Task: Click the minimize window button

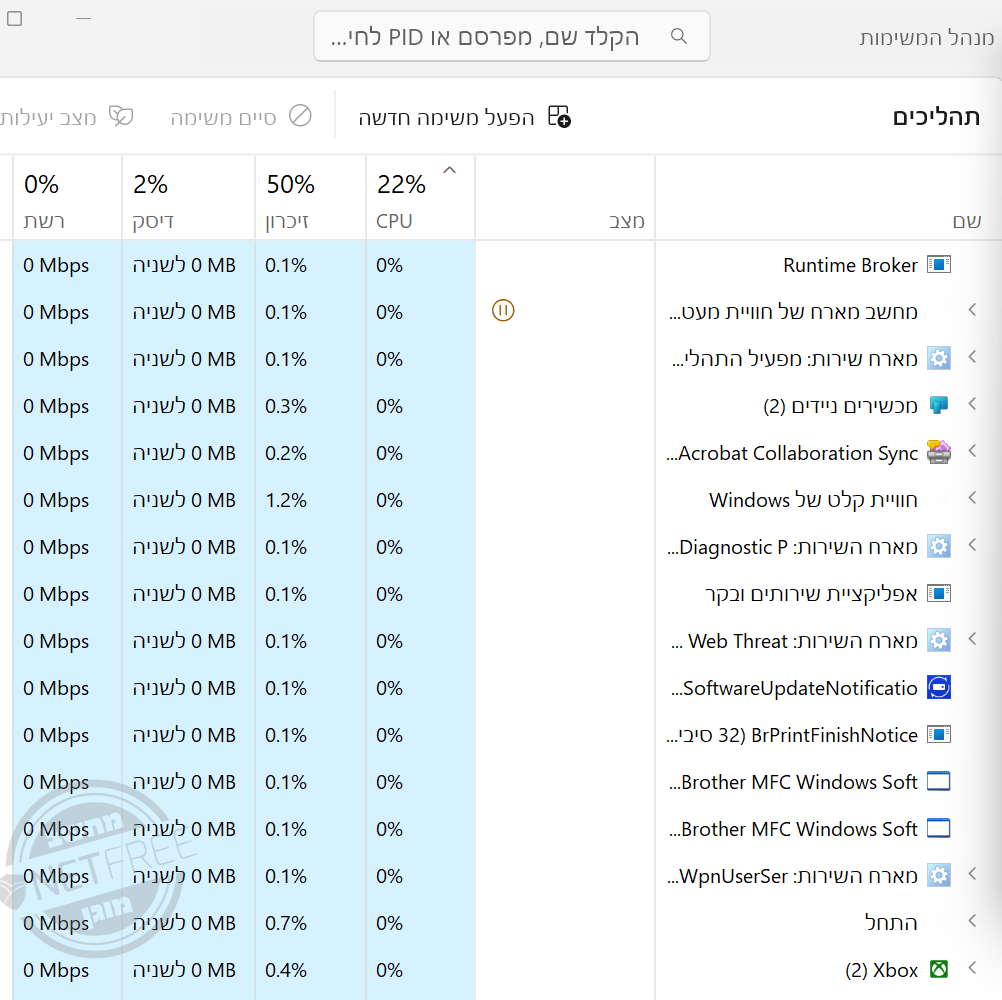Action: 84,19
